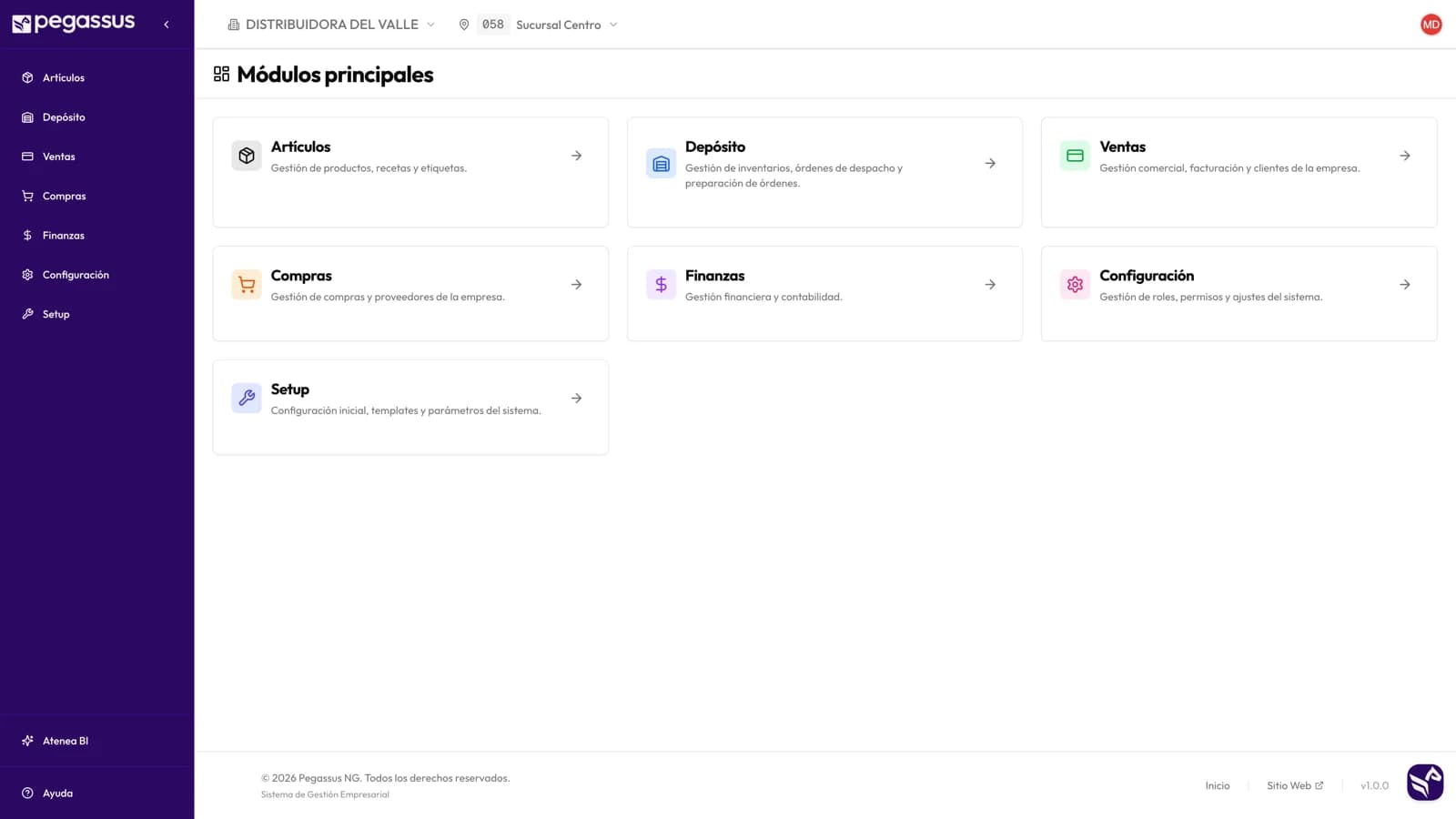1456x819 pixels.
Task: Open the MD user avatar menu
Action: coord(1431,25)
